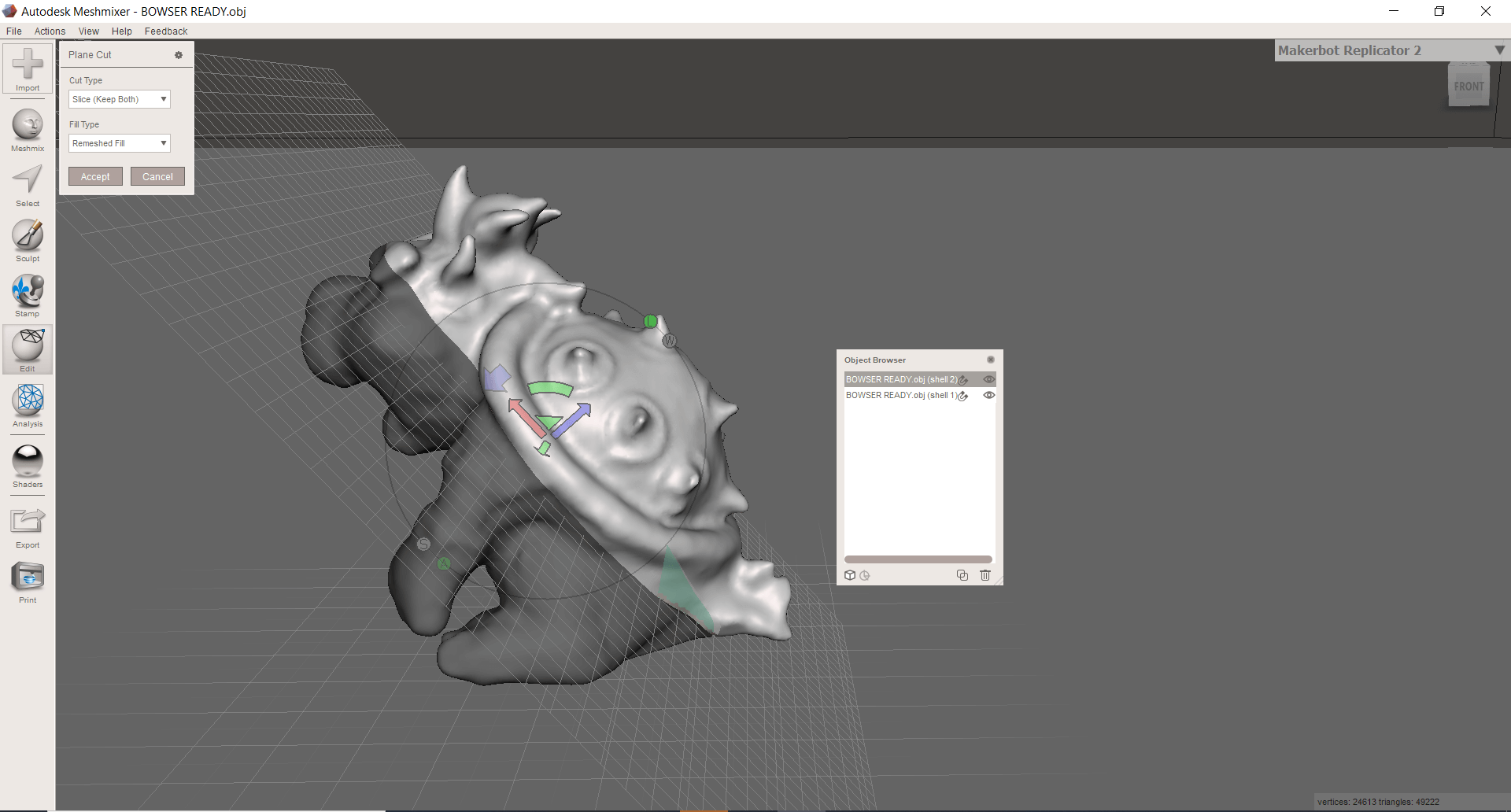Toggle green L marker on gizmo ring

tap(651, 321)
